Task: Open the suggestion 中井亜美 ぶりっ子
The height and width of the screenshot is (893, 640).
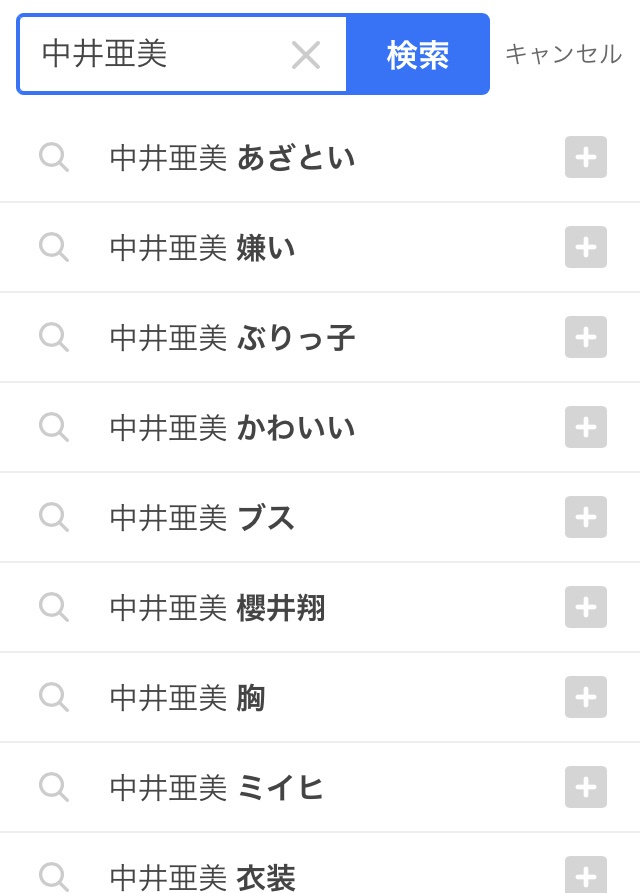Action: coord(232,338)
